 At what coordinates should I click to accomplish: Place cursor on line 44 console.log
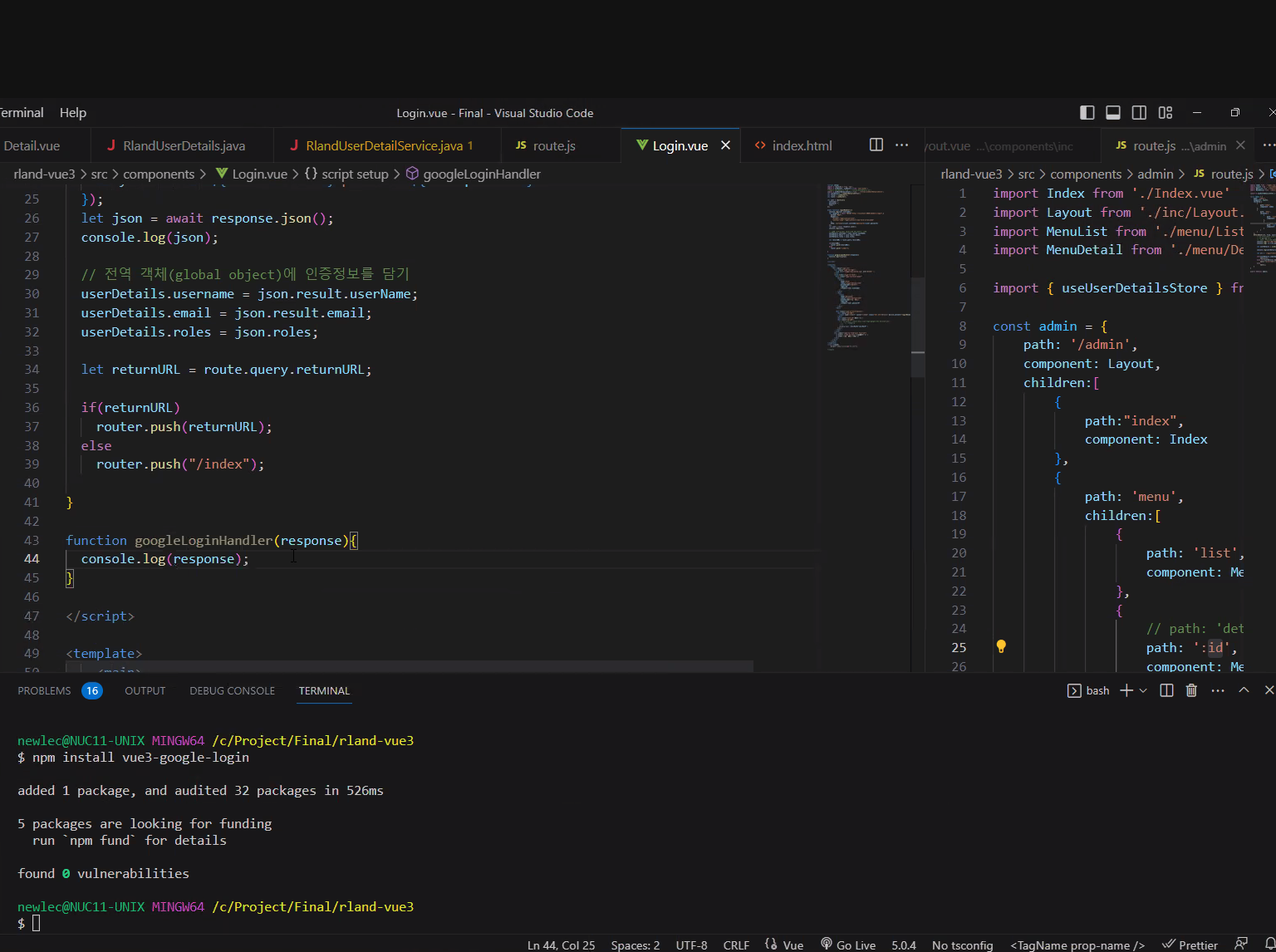pos(164,559)
